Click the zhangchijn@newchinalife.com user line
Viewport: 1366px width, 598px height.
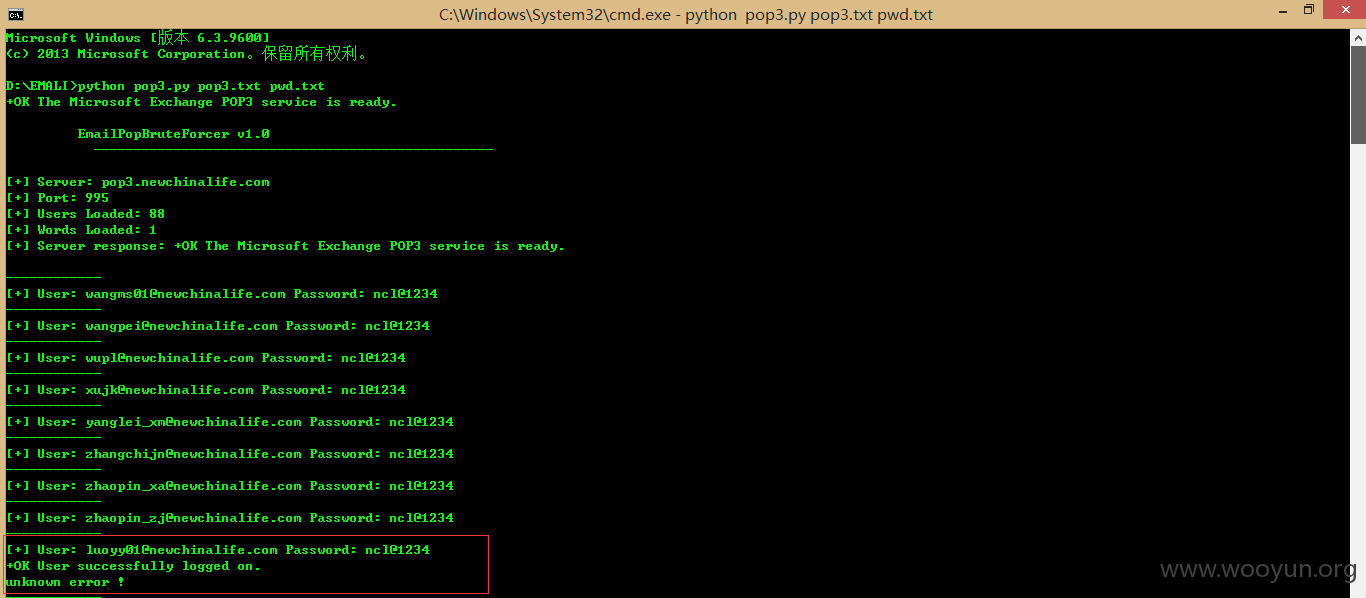(230, 454)
